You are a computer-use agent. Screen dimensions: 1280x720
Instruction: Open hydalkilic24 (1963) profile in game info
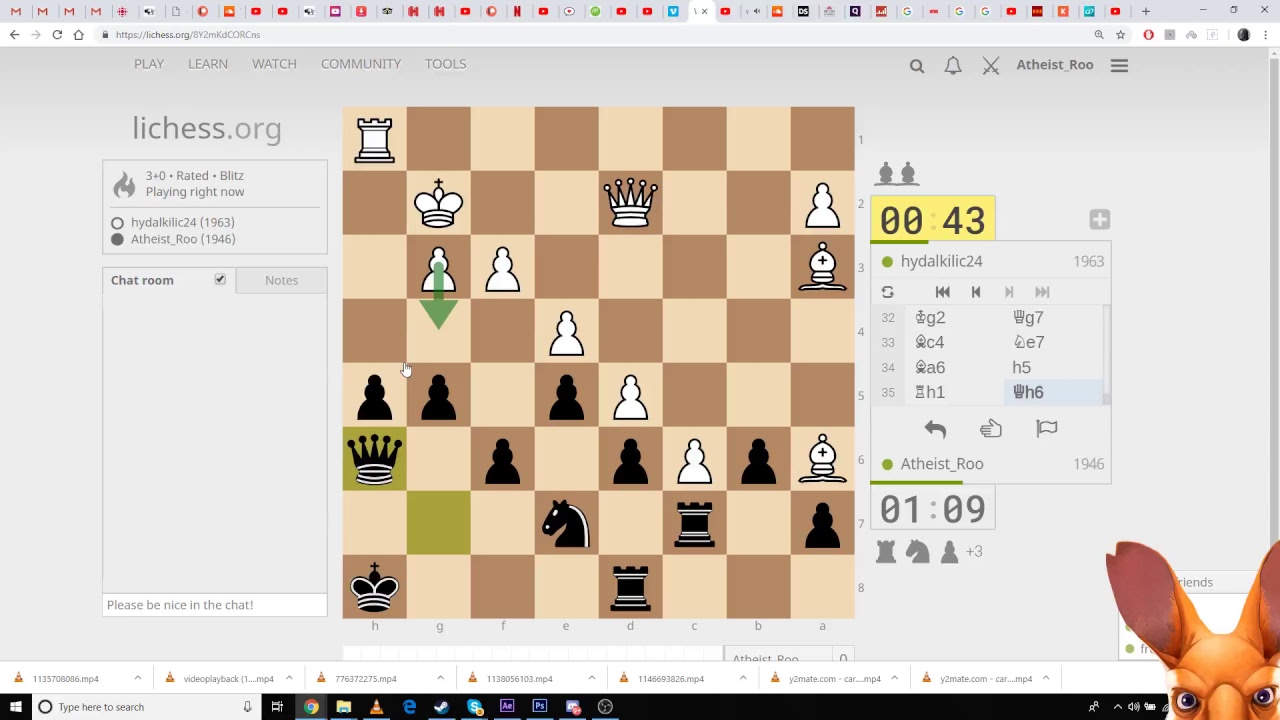pos(183,222)
